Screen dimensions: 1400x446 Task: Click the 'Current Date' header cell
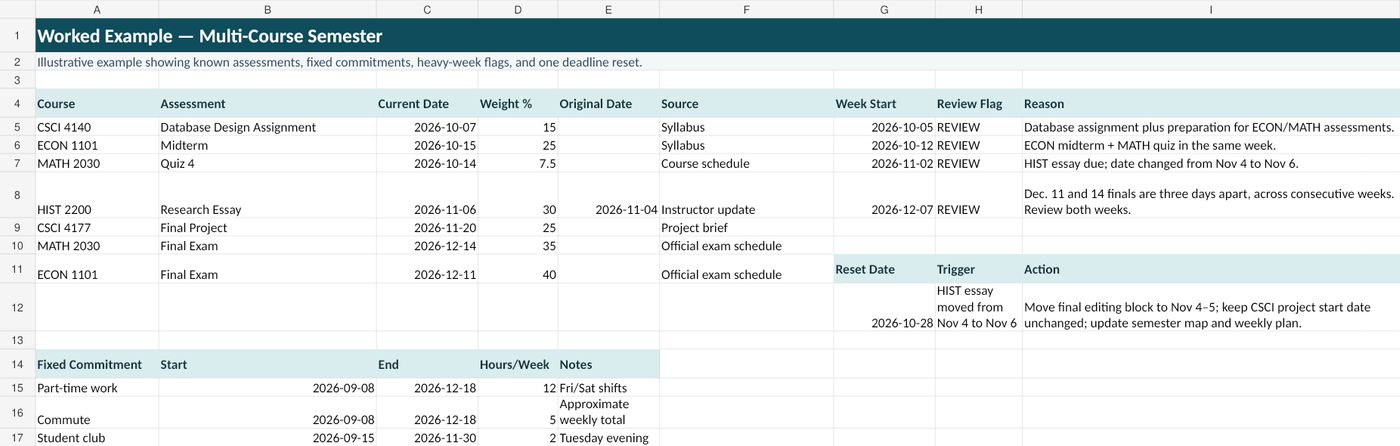[427, 103]
